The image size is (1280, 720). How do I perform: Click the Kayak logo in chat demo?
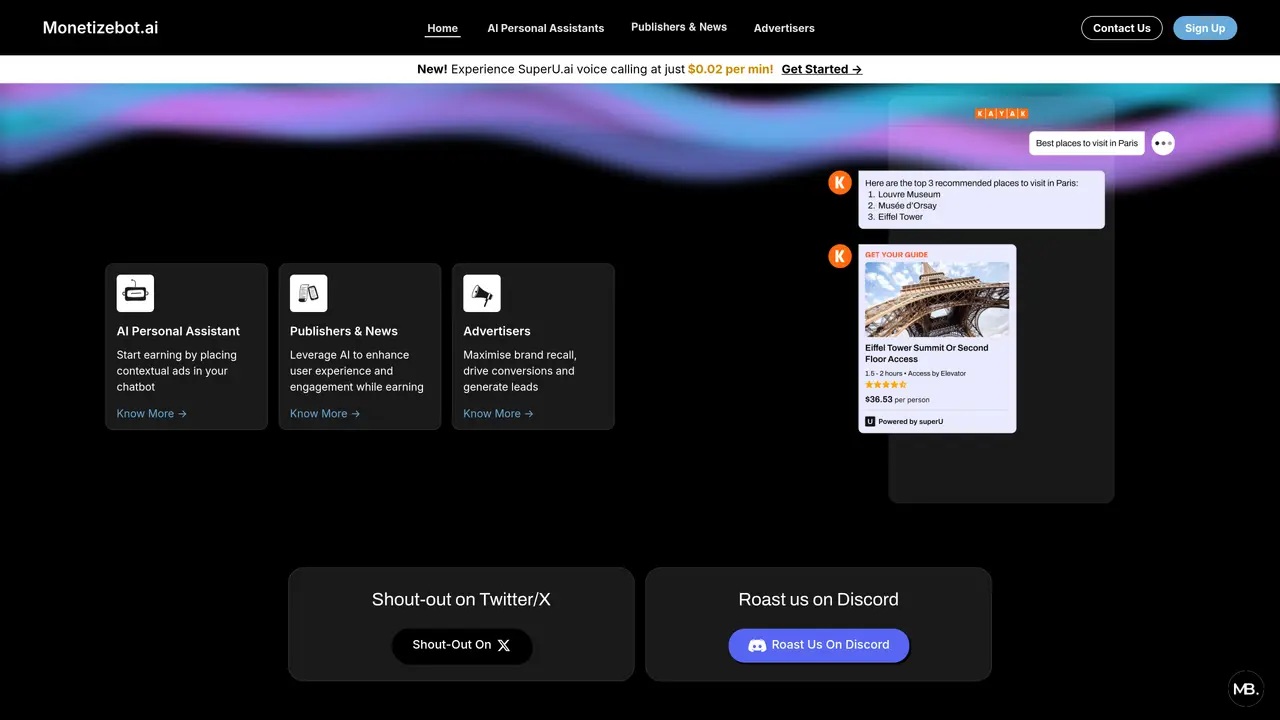pos(1001,114)
